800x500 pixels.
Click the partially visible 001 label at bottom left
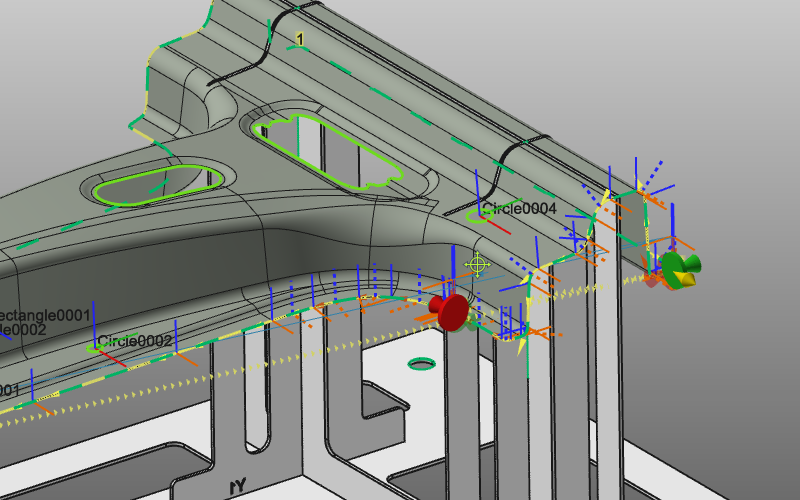(9, 389)
